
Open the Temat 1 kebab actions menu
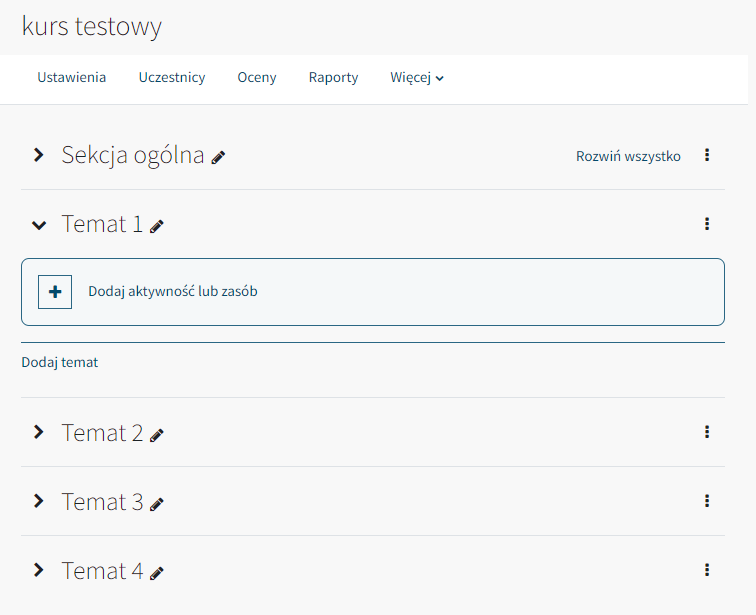click(707, 224)
